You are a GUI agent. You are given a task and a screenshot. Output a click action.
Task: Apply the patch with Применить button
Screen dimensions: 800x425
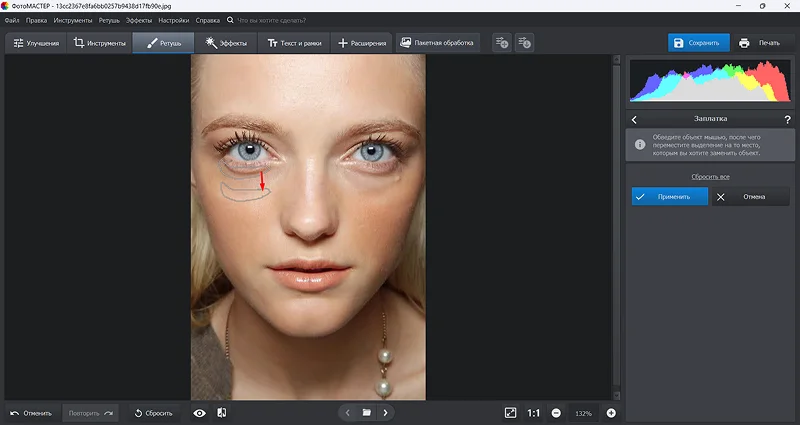pyautogui.click(x=669, y=196)
